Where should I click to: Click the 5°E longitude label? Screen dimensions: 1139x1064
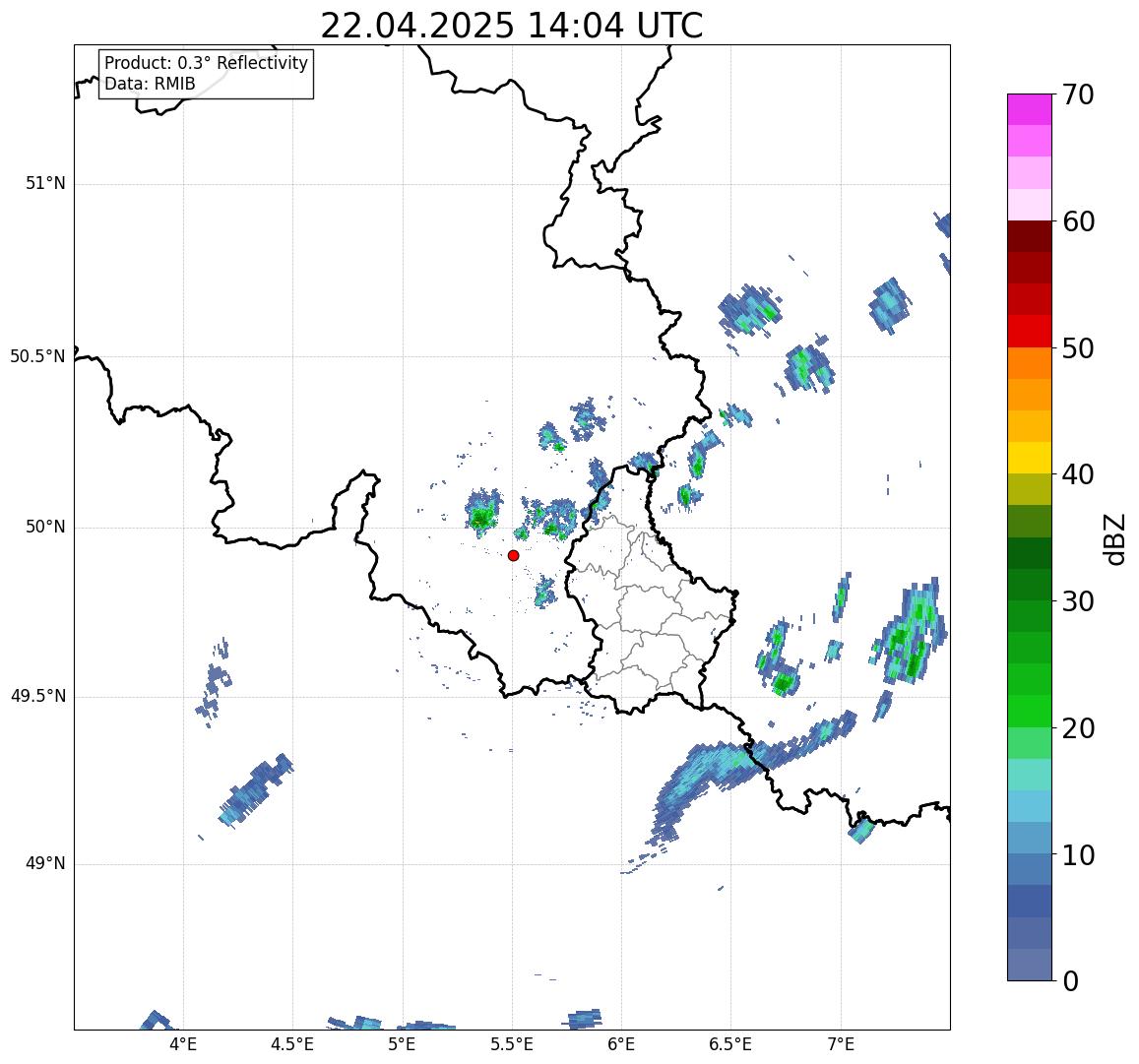[x=402, y=1044]
